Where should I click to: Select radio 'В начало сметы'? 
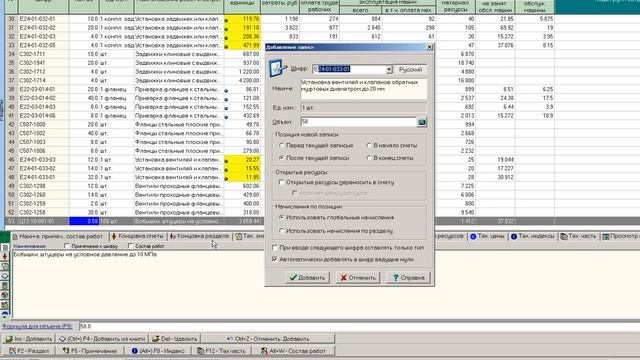[x=369, y=145]
